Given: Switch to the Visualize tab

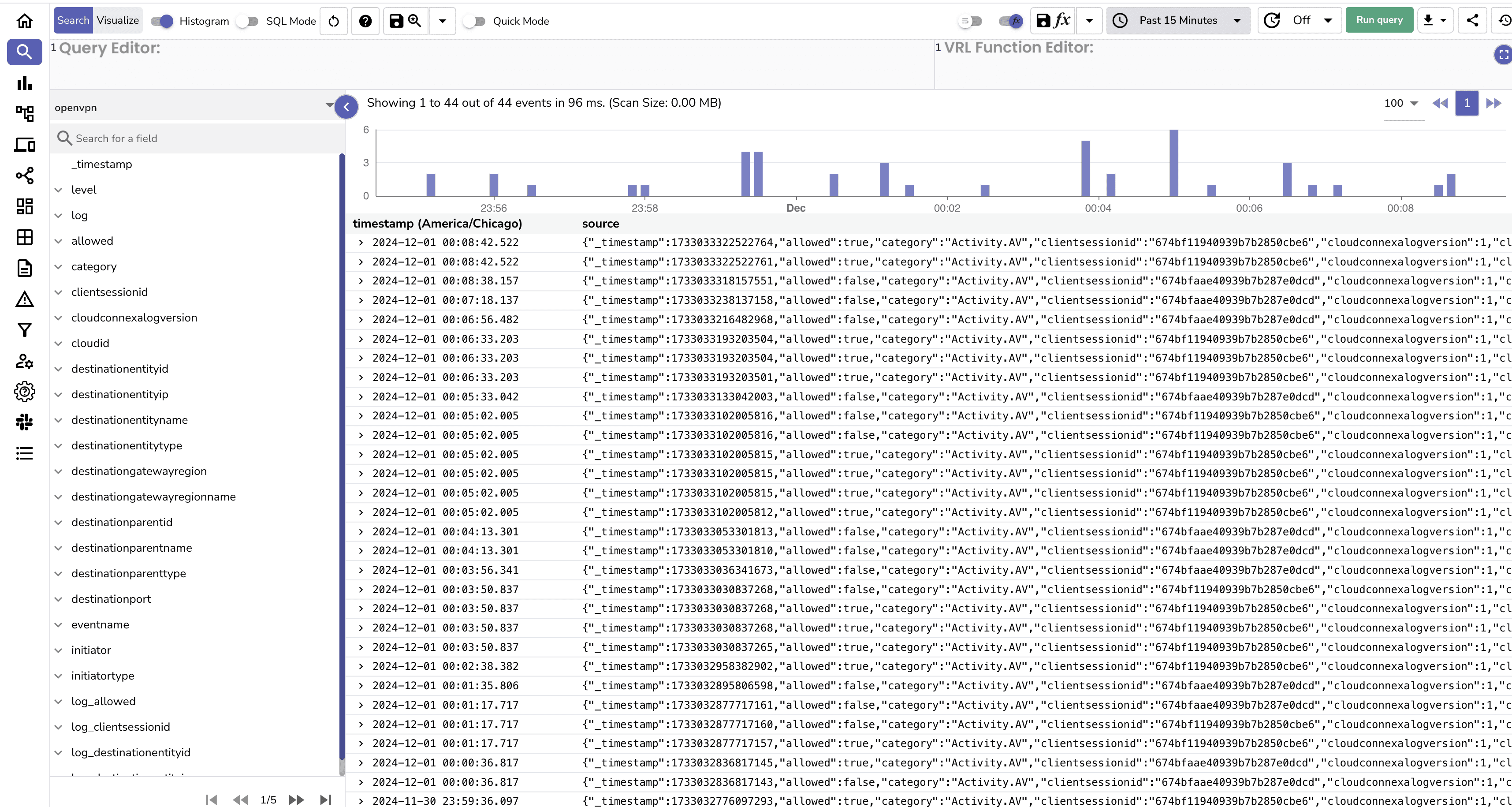Looking at the screenshot, I should [118, 21].
